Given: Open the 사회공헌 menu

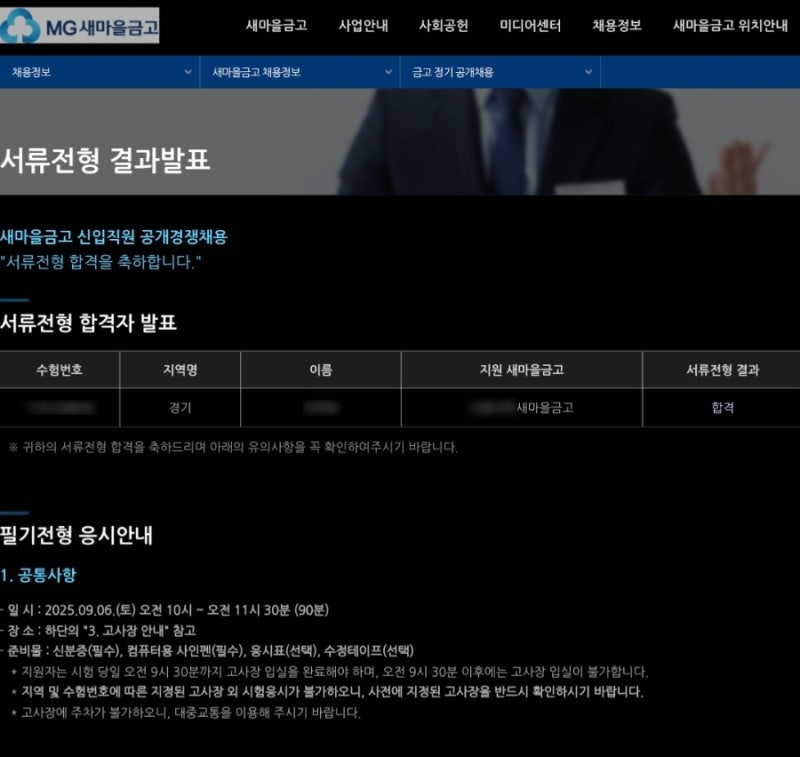Looking at the screenshot, I should click(x=443, y=26).
